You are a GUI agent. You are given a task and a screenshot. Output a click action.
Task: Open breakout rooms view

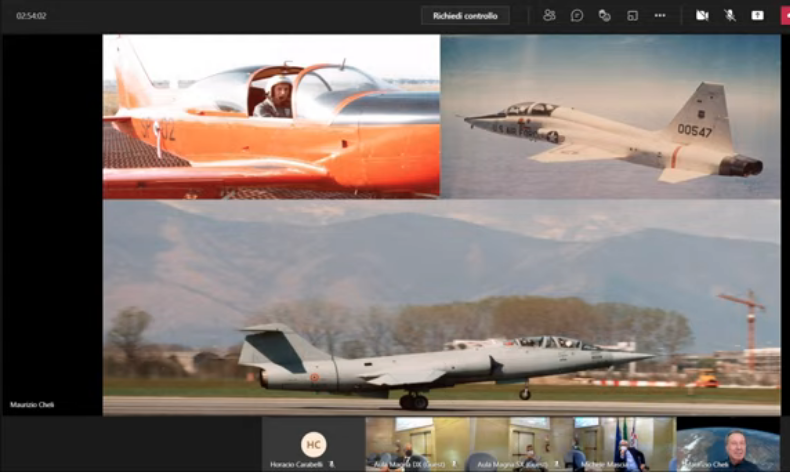pos(632,16)
